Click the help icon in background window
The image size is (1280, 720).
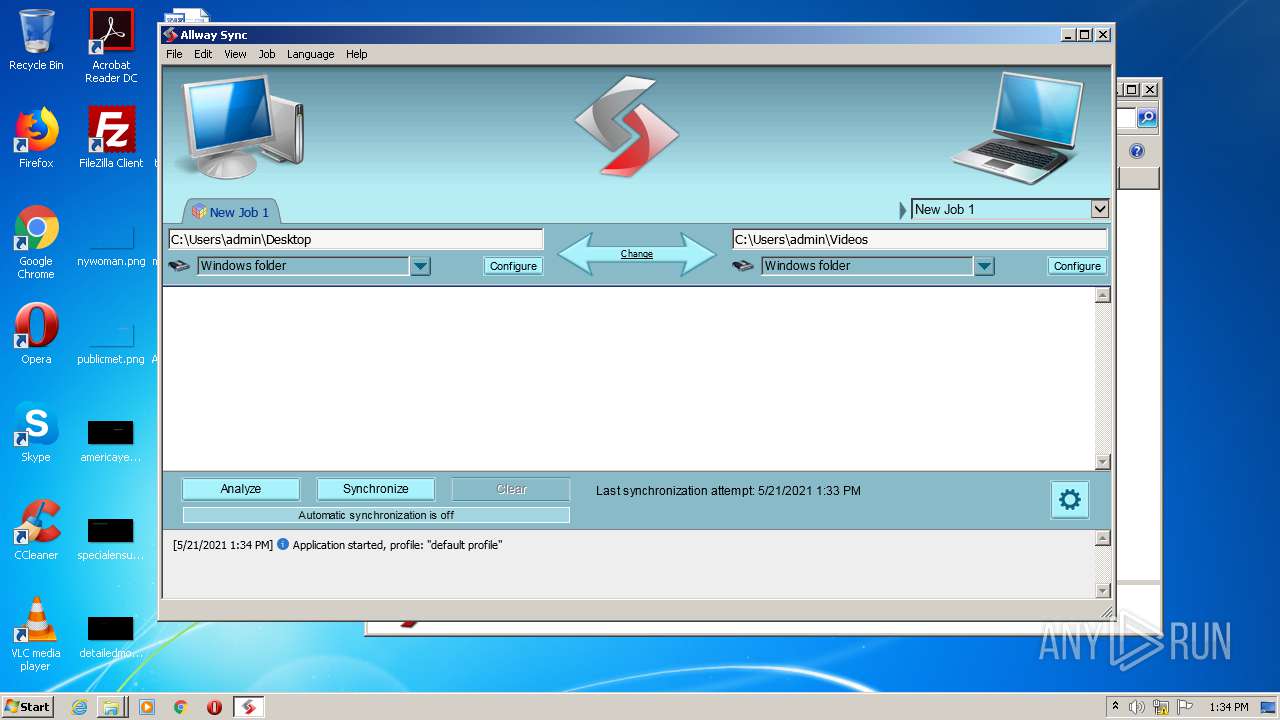click(x=1137, y=151)
